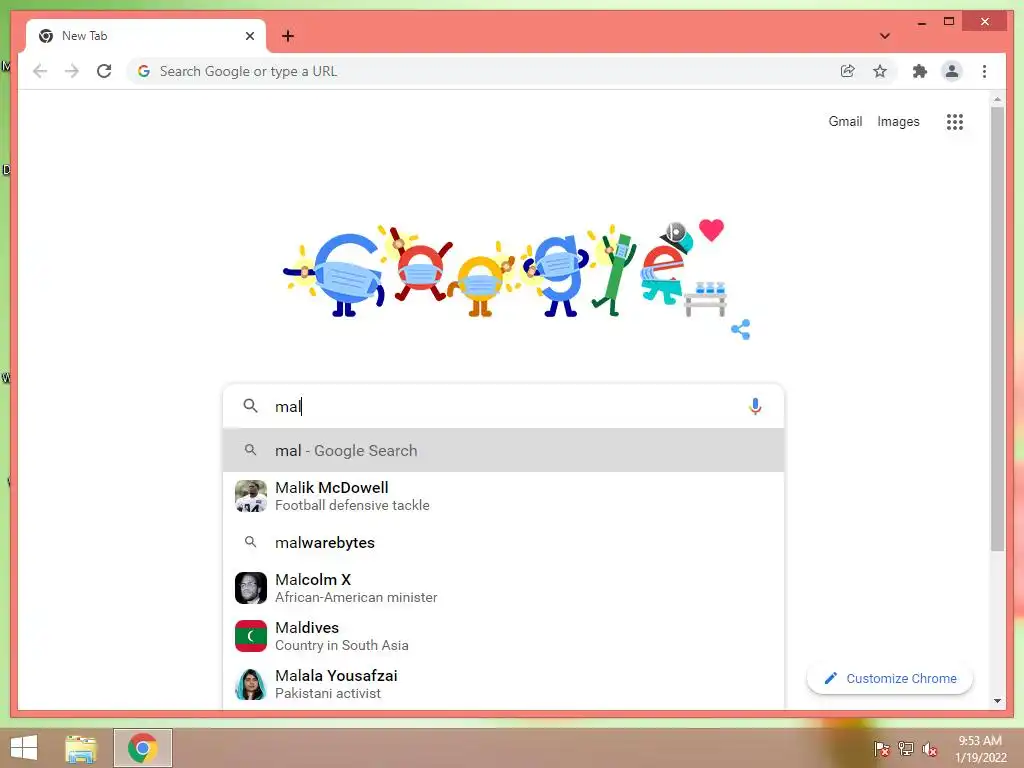Screen dimensions: 1024x768
Task: Open the Chrome profile avatar
Action: [952, 71]
